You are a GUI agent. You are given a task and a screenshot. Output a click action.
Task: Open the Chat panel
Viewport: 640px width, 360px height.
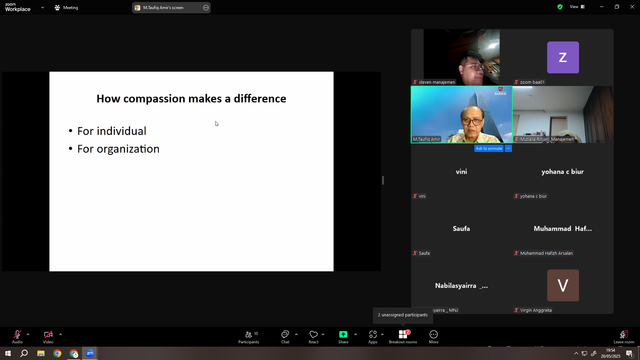click(x=285, y=337)
